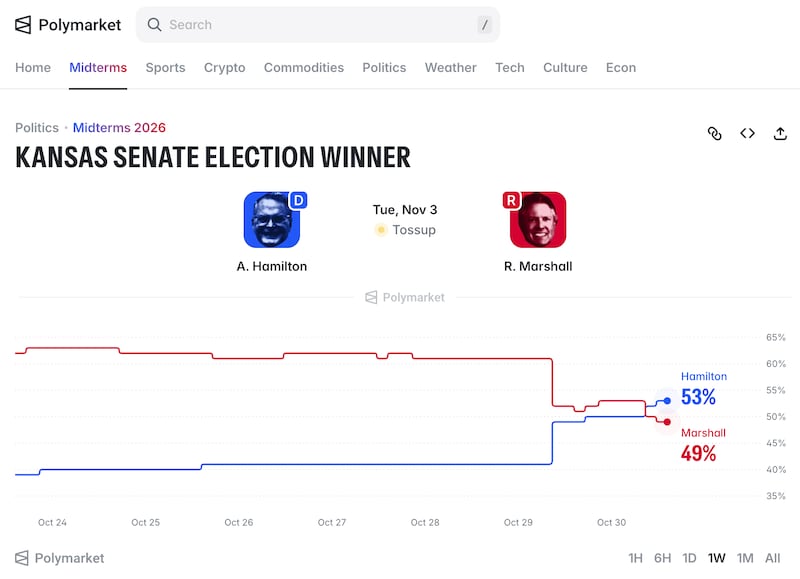Open the embed code brackets icon
This screenshot has height=579, width=800.
point(747,134)
